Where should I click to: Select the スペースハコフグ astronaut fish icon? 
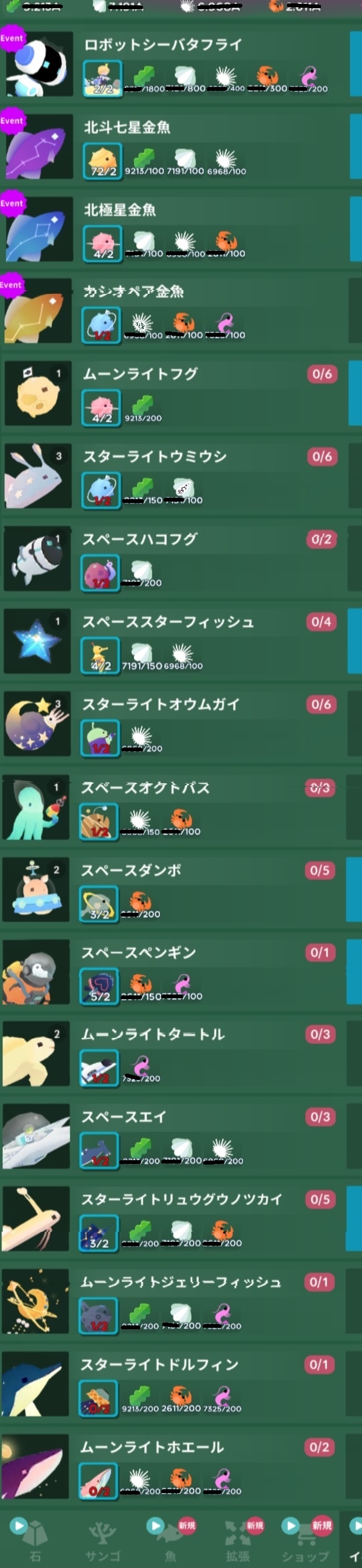38,559
